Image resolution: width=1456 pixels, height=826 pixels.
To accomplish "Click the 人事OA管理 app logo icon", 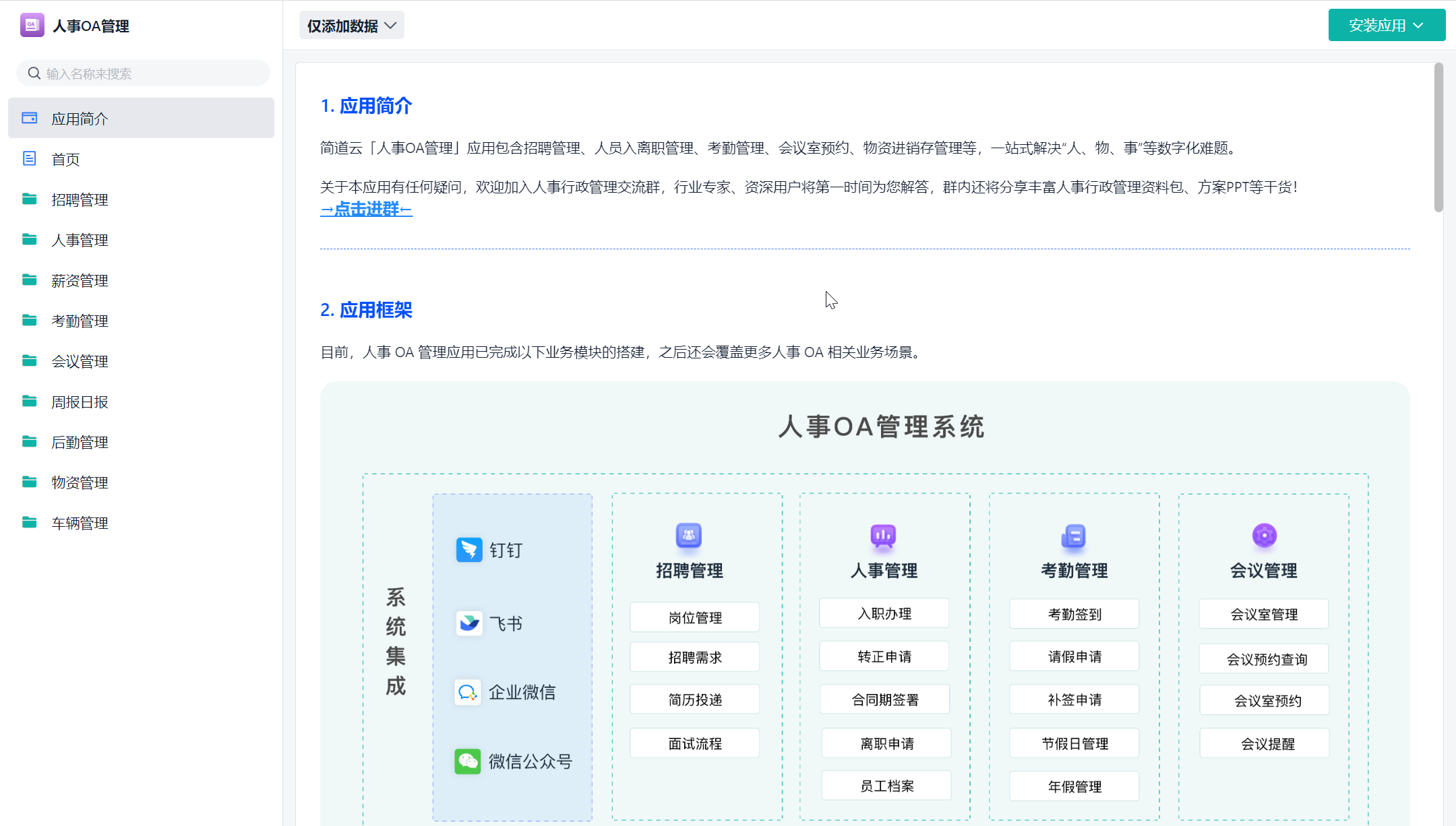I will coord(32,26).
